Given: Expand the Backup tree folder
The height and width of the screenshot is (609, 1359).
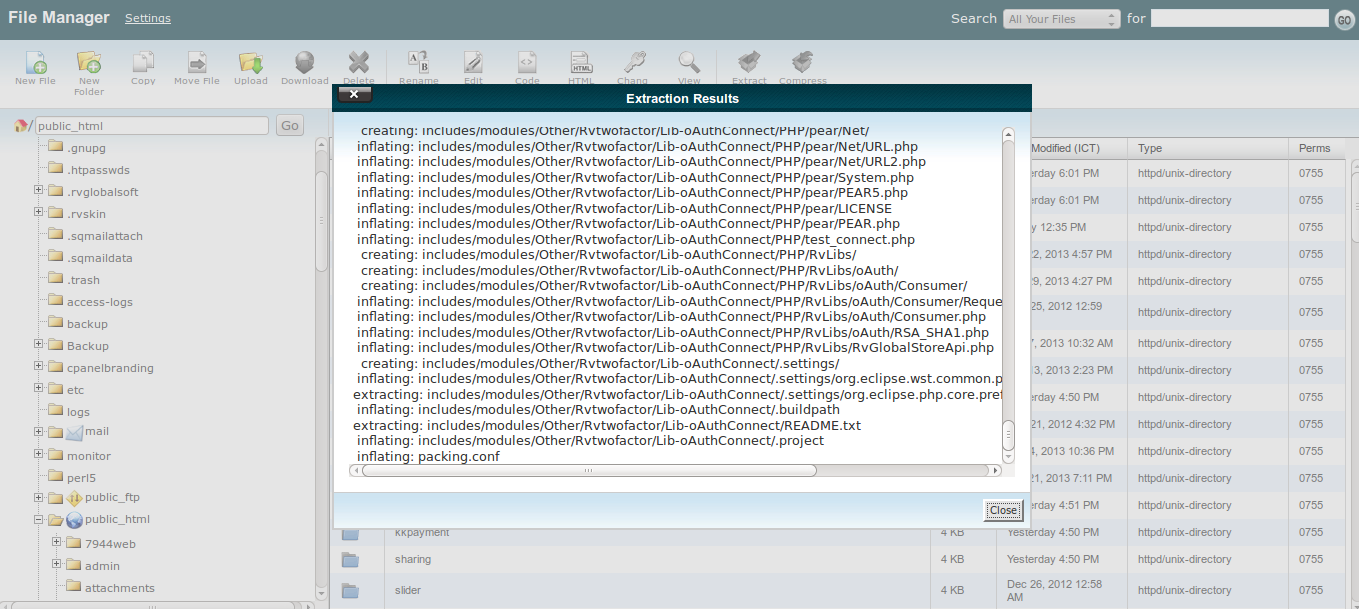Looking at the screenshot, I should click(x=38, y=344).
